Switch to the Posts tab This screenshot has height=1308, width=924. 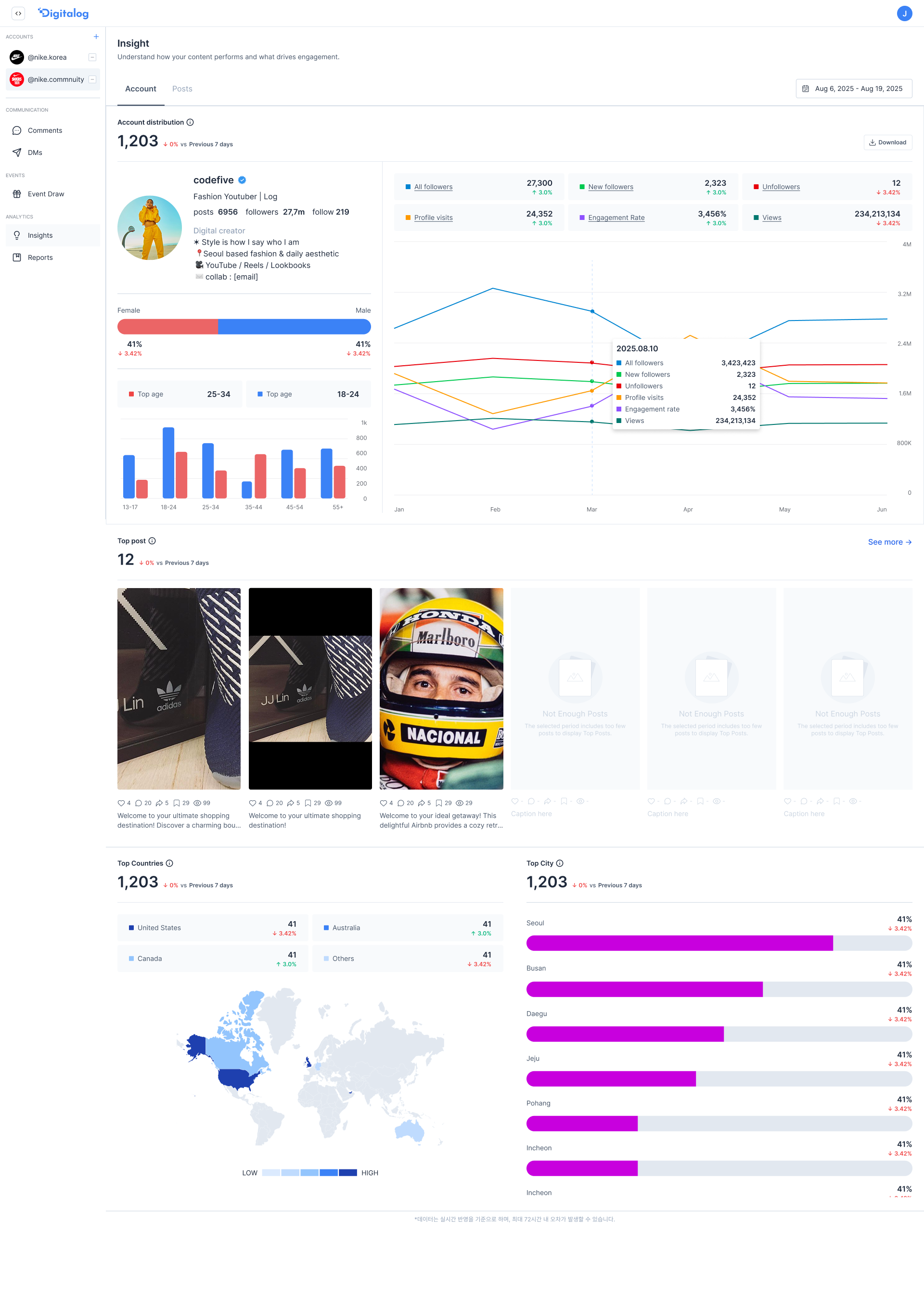pyautogui.click(x=182, y=89)
